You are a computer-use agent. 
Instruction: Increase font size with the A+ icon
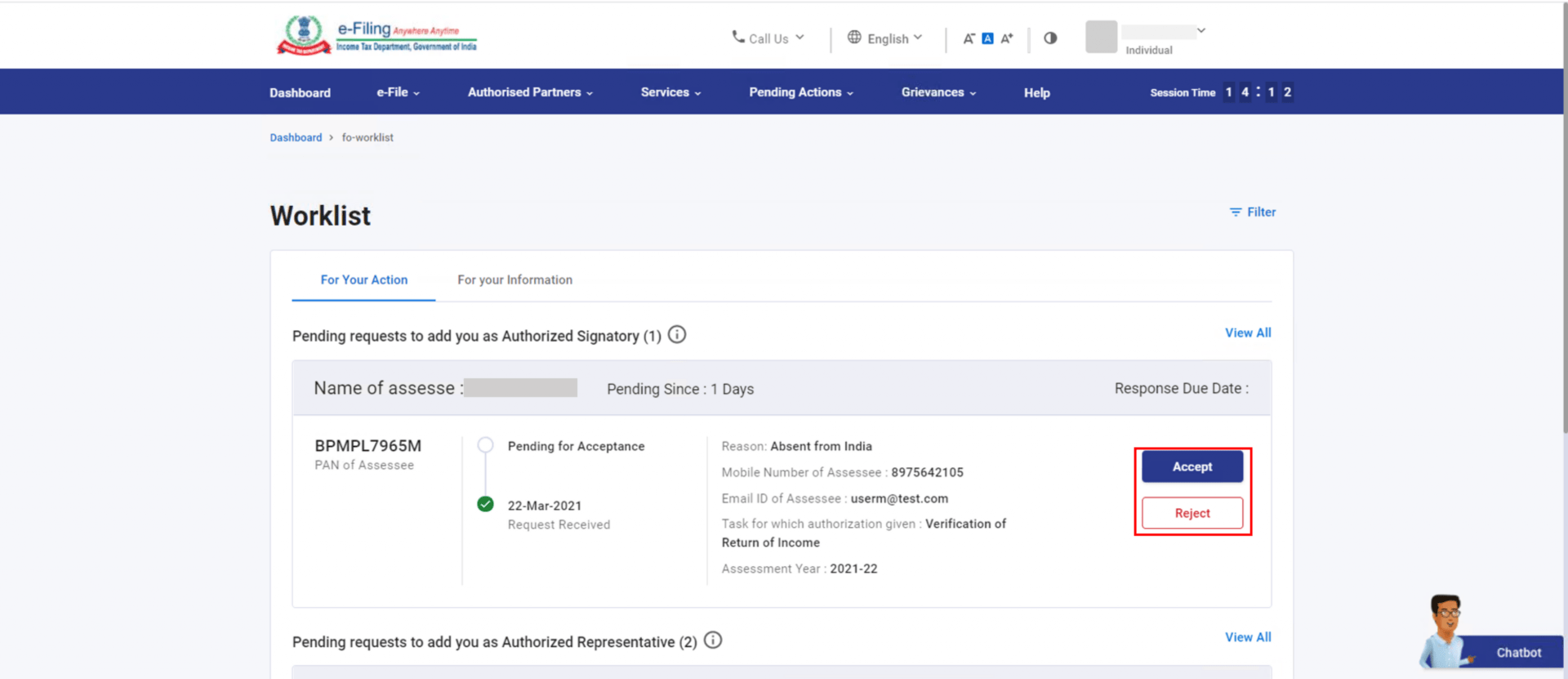pyautogui.click(x=1007, y=38)
